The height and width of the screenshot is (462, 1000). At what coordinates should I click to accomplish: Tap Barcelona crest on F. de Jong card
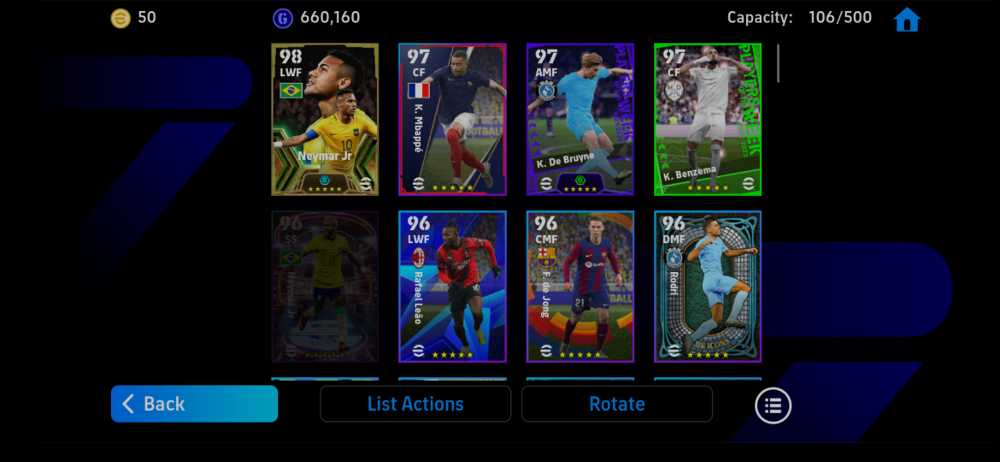546,258
